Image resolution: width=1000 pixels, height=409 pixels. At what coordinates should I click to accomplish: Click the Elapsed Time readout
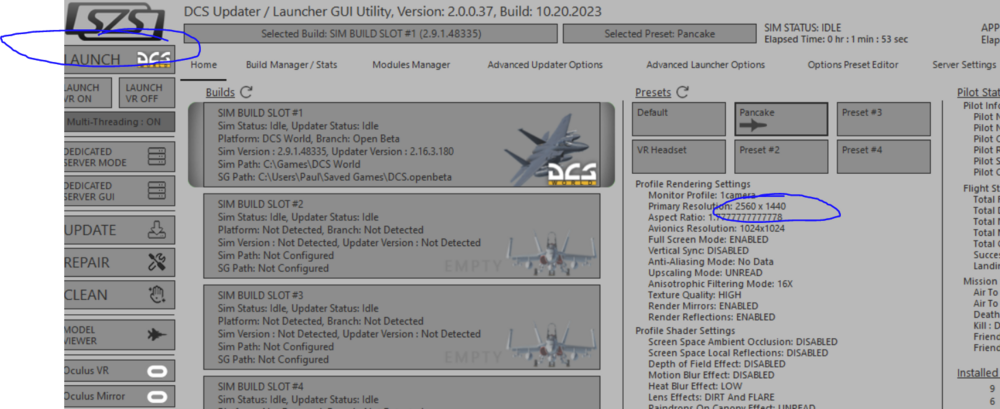click(x=836, y=40)
